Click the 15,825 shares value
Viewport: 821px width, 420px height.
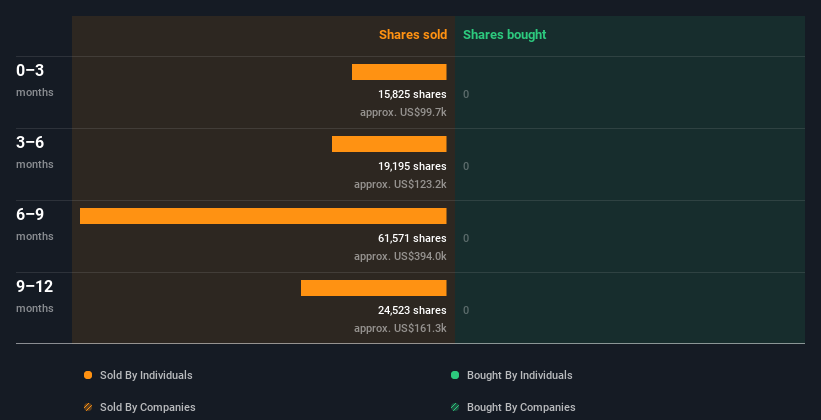412,94
